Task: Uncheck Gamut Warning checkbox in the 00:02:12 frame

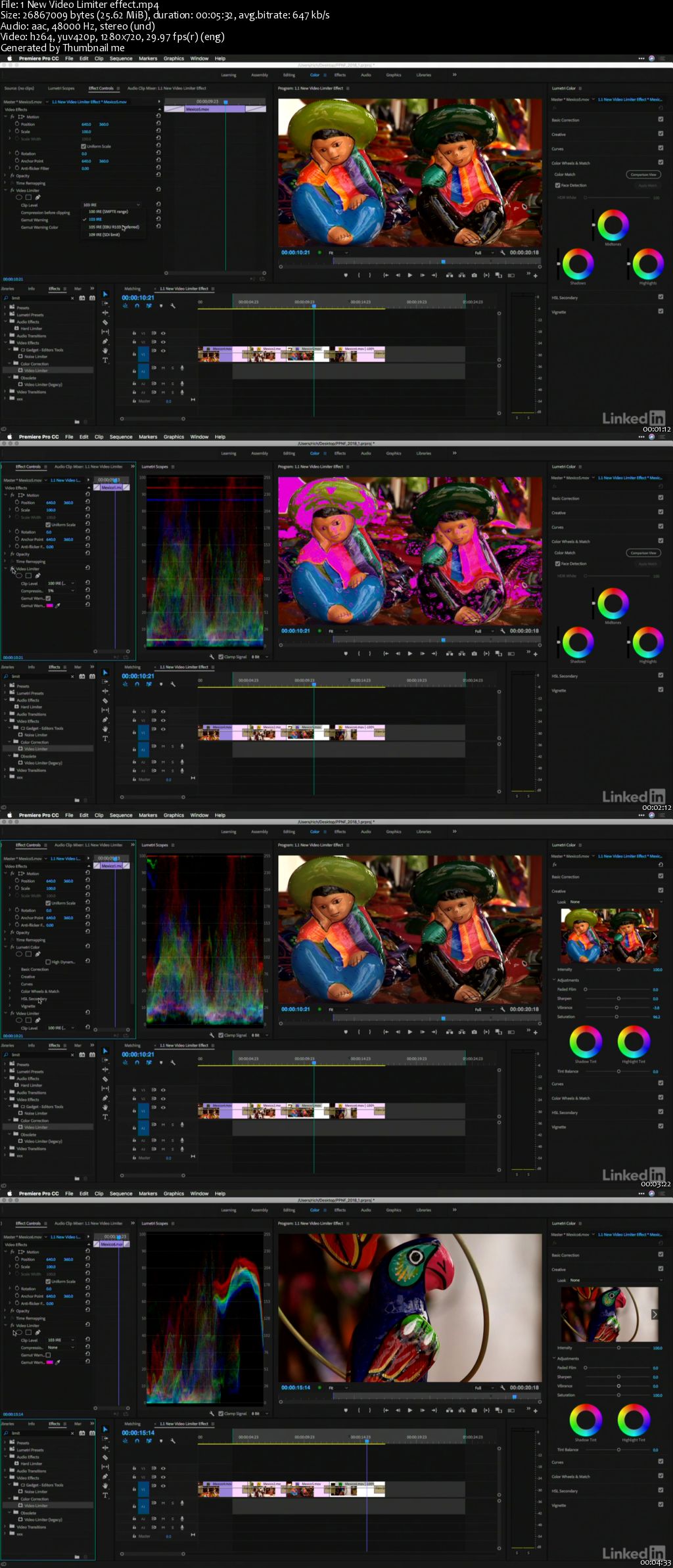Action: click(x=48, y=598)
